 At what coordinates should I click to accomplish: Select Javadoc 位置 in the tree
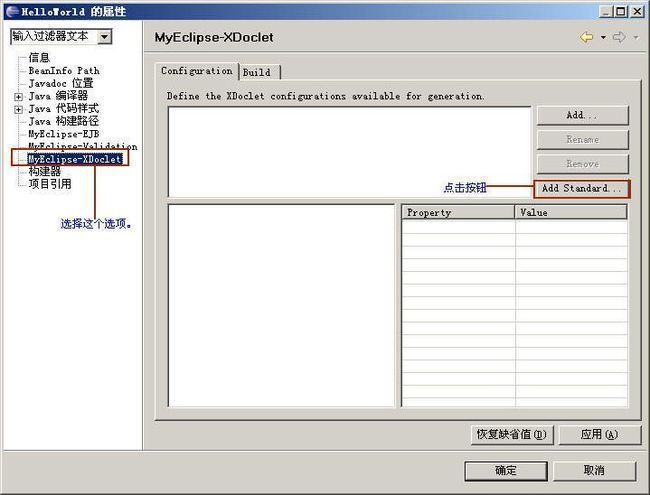pyautogui.click(x=61, y=83)
